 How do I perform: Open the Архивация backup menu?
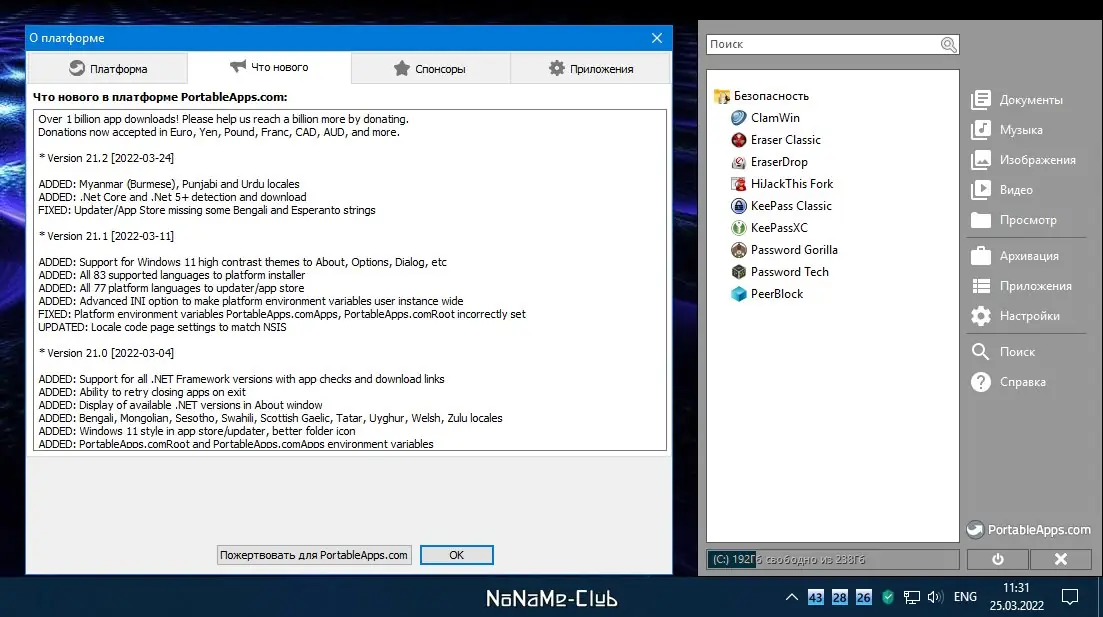1015,256
